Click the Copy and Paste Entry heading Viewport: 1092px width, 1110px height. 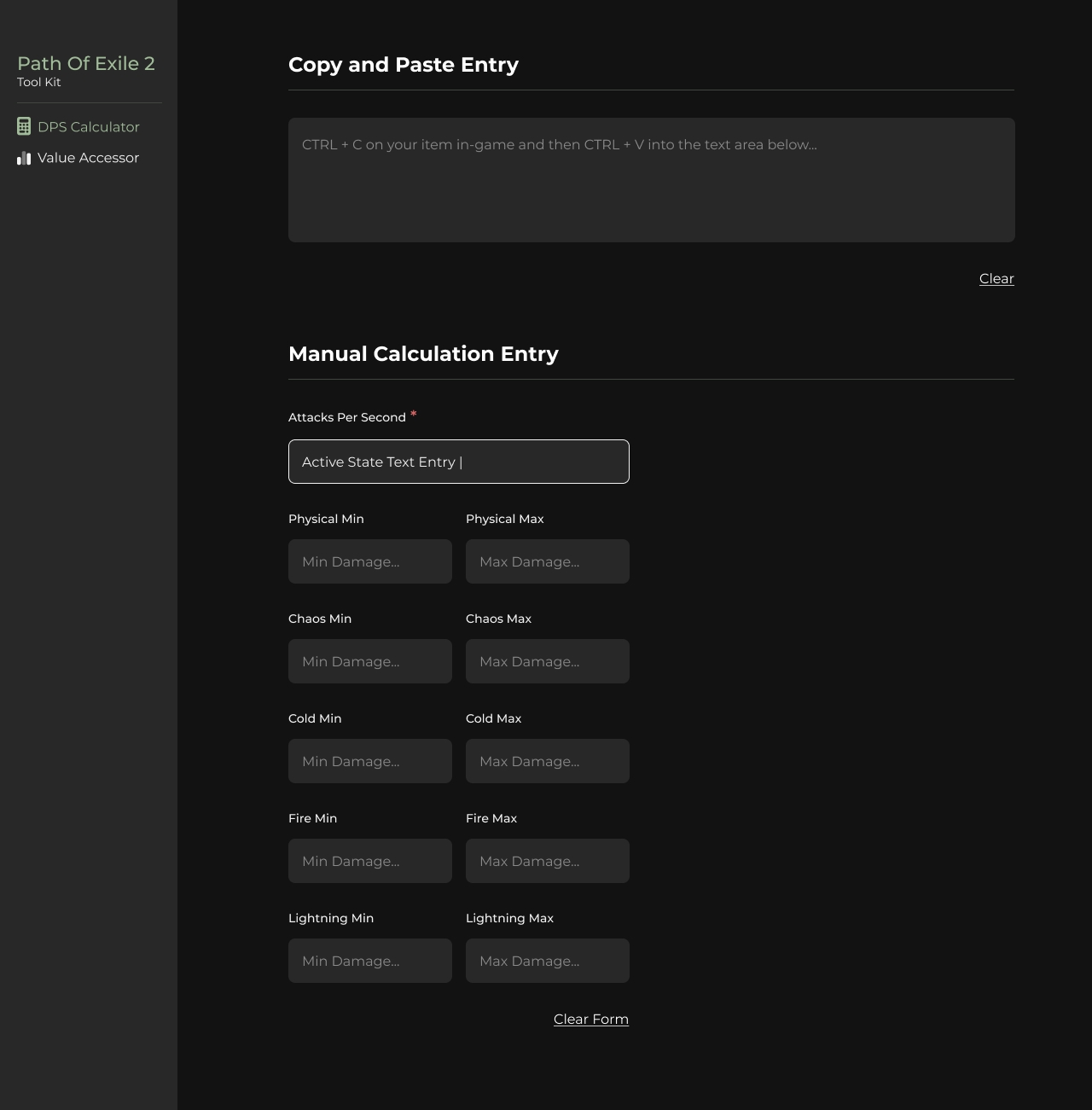coord(404,65)
